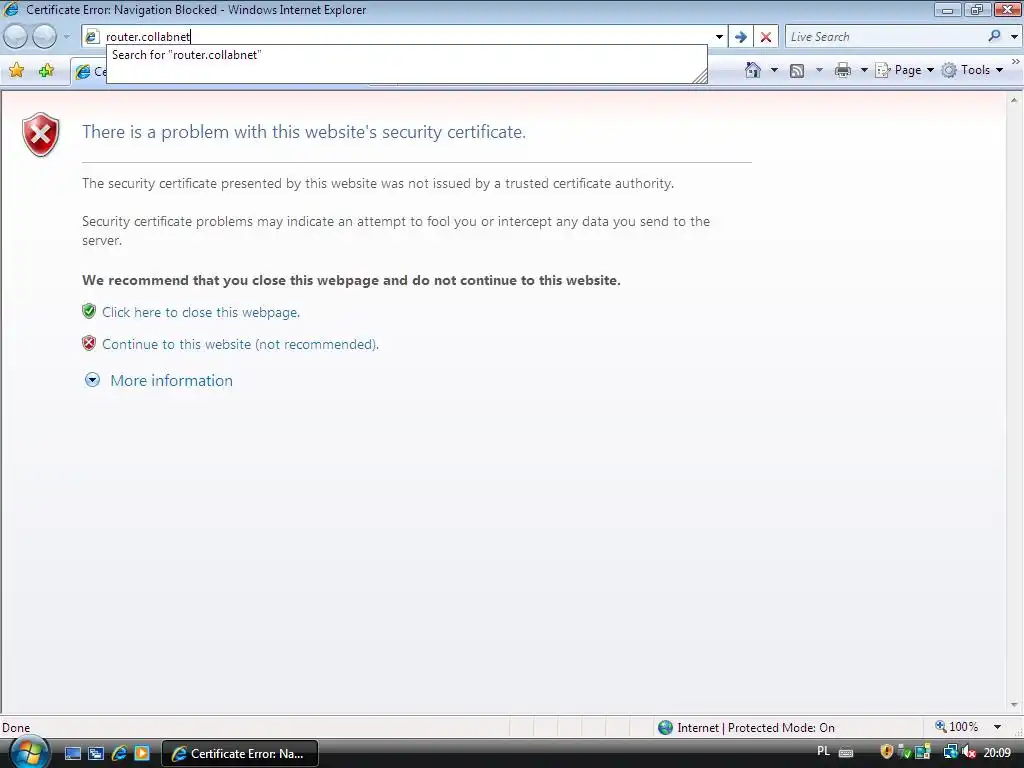Click the green-check device tray icon

[904, 752]
